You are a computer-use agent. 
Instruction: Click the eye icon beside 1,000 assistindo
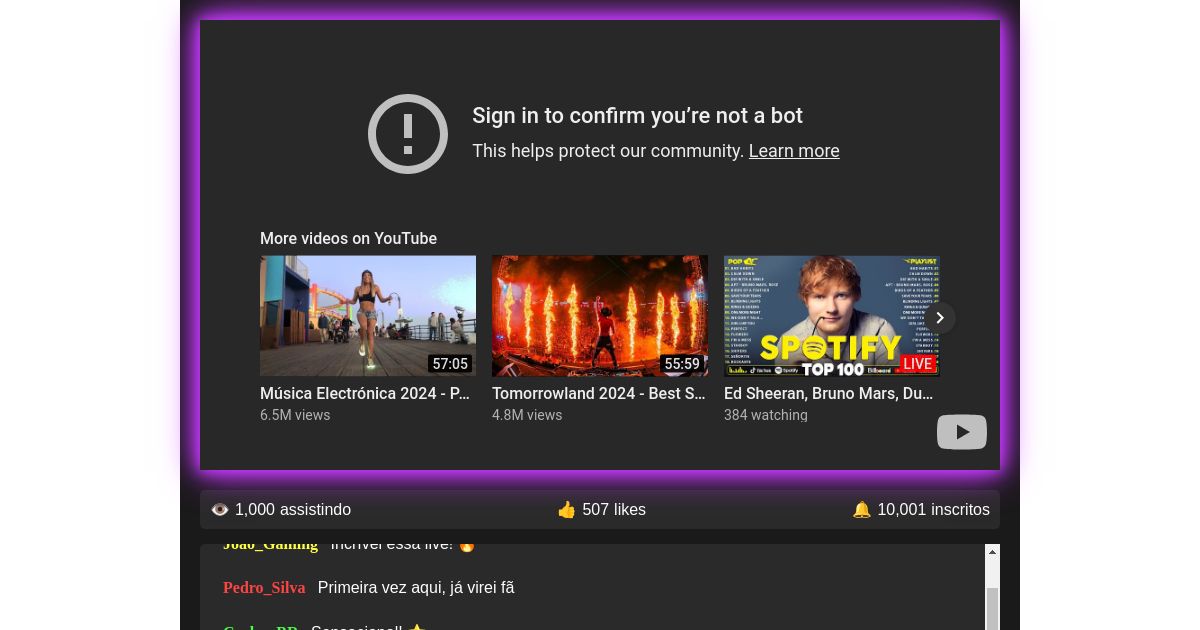tap(220, 510)
